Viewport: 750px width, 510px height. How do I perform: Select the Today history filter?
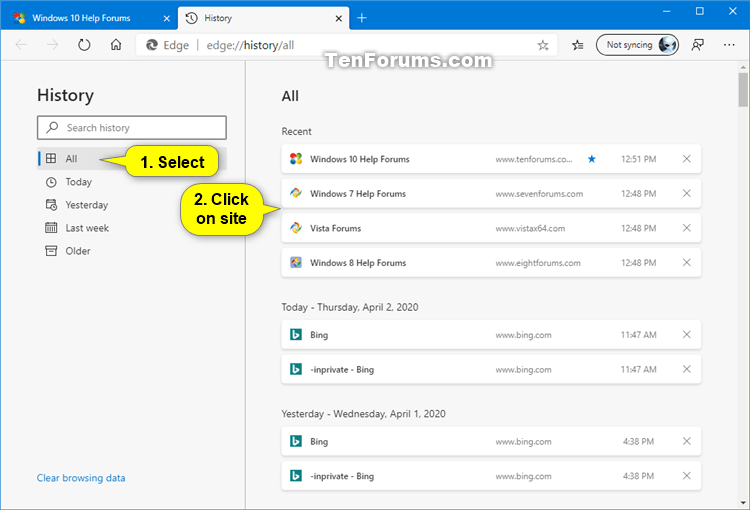coord(132,182)
